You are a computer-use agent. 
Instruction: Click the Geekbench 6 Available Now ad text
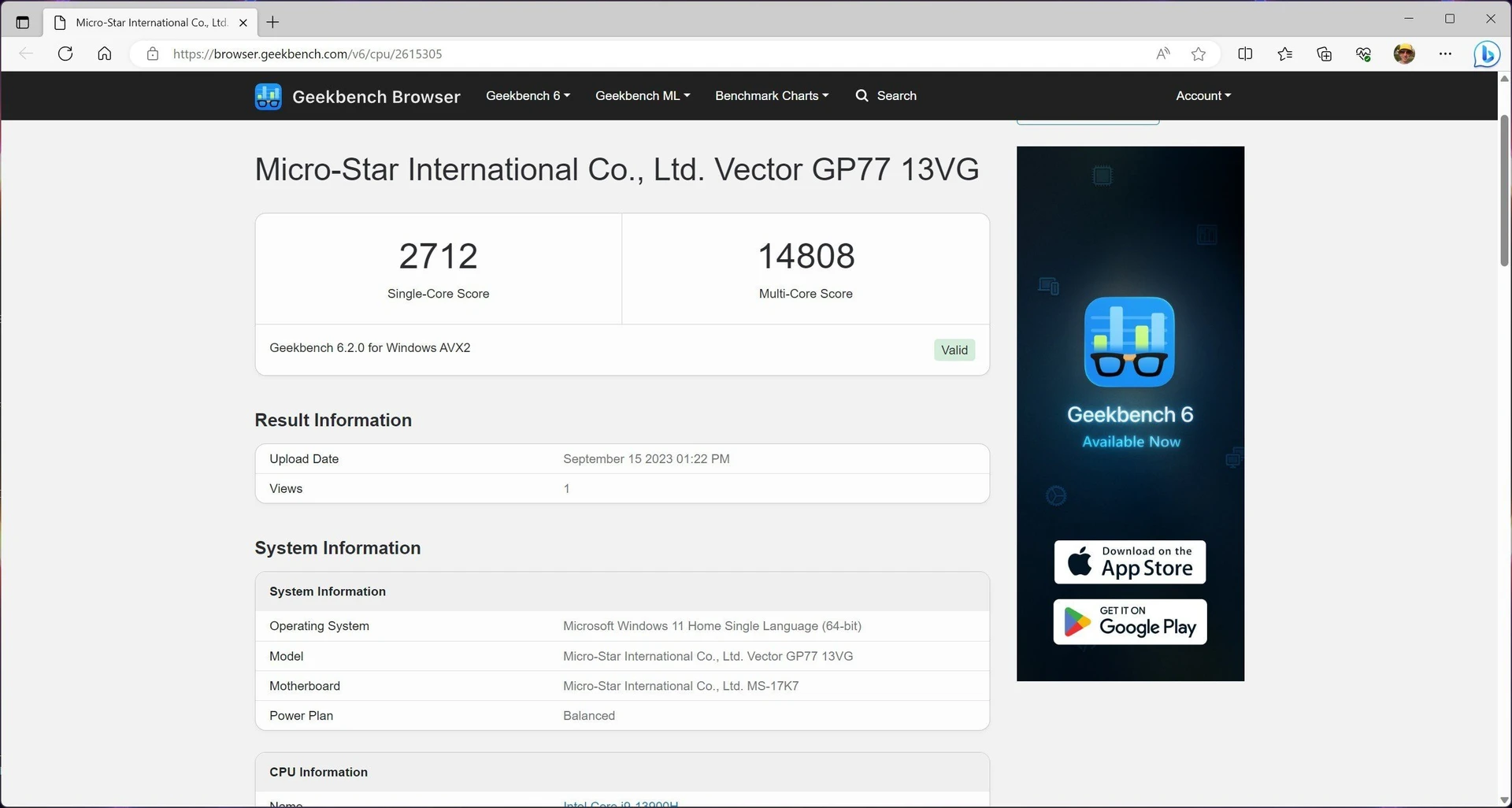coord(1130,427)
